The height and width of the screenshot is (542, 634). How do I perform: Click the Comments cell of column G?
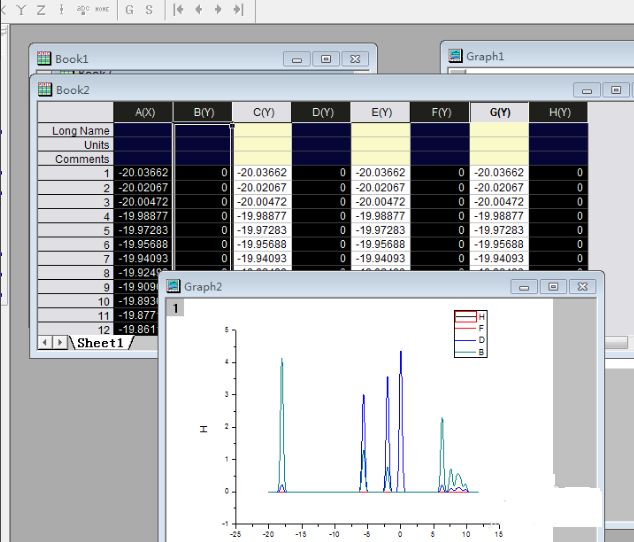click(499, 159)
